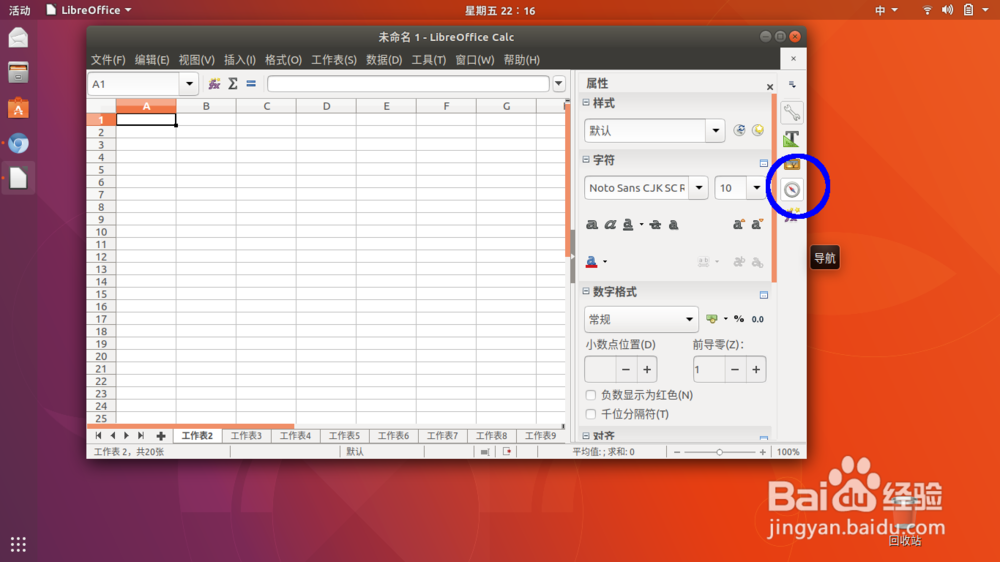
Task: Apply italic character formatting
Action: (610, 225)
